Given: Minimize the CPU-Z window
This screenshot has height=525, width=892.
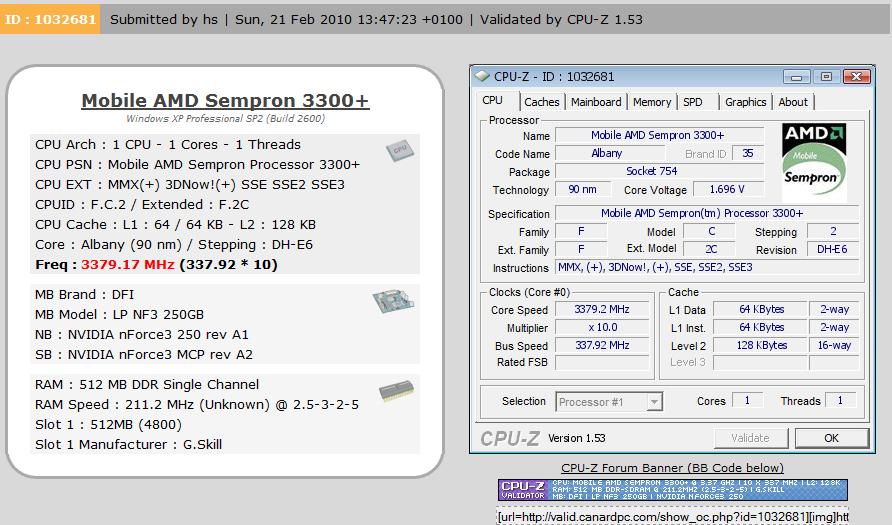Looking at the screenshot, I should pyautogui.click(x=796, y=76).
